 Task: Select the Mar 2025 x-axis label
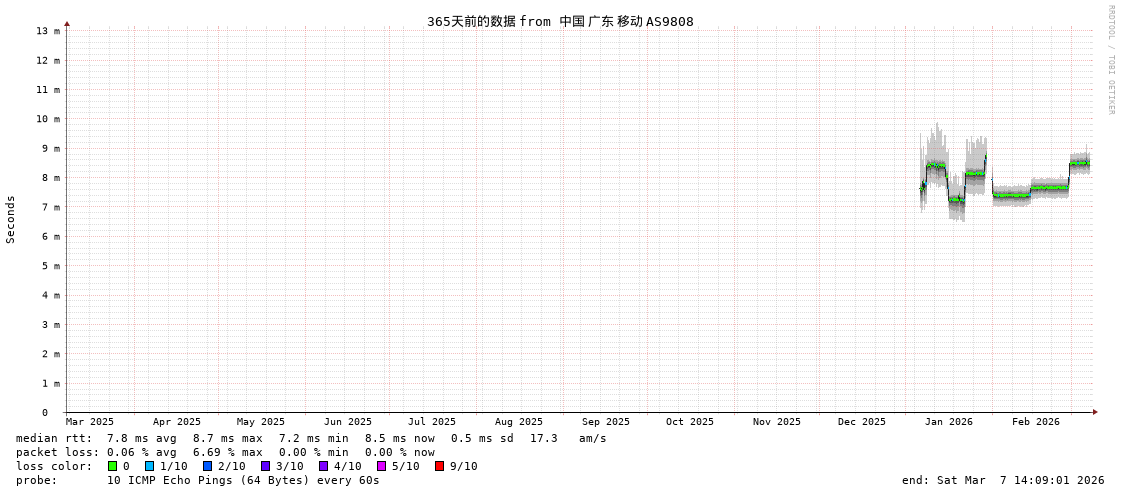(x=90, y=422)
